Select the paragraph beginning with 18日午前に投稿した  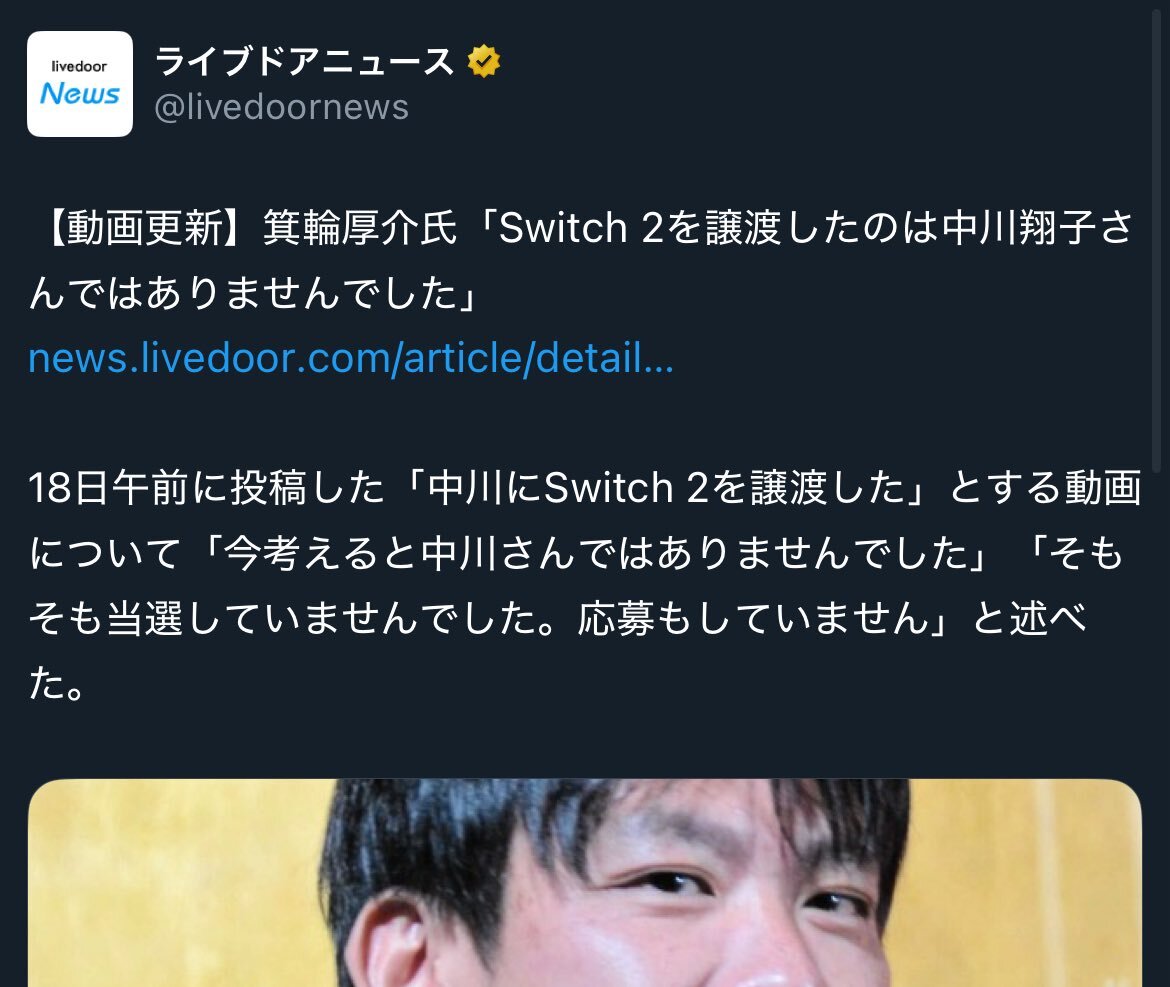(x=585, y=585)
